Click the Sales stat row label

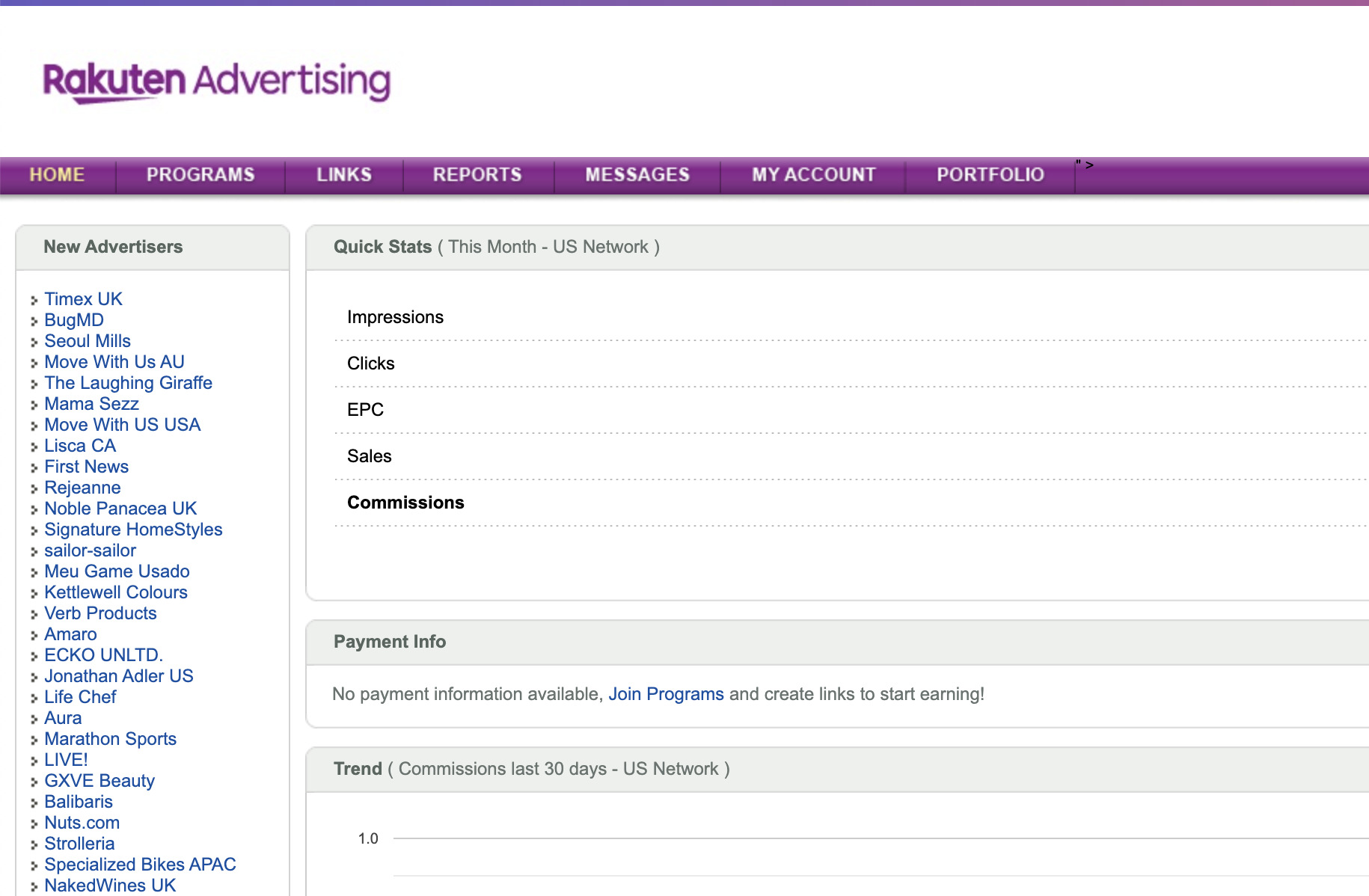pyautogui.click(x=369, y=456)
